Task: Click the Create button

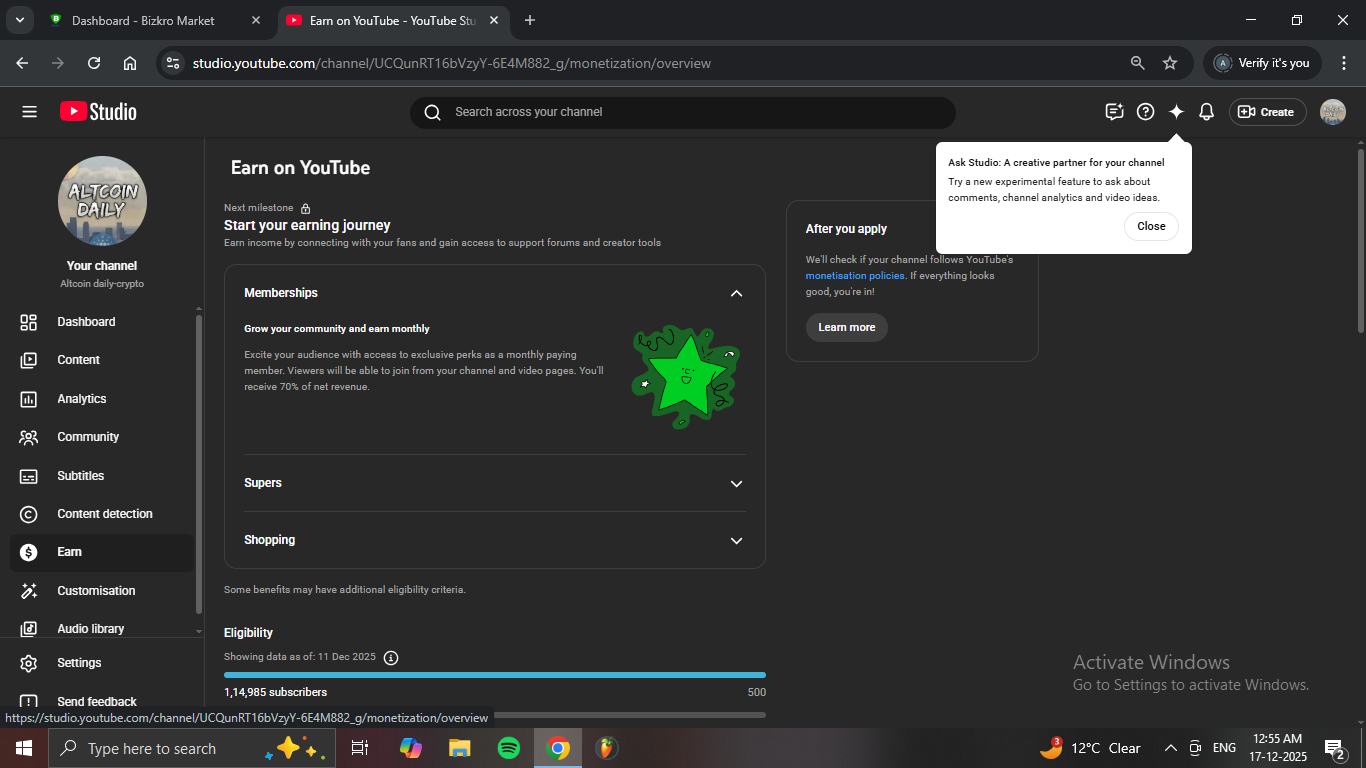Action: coord(1267,112)
